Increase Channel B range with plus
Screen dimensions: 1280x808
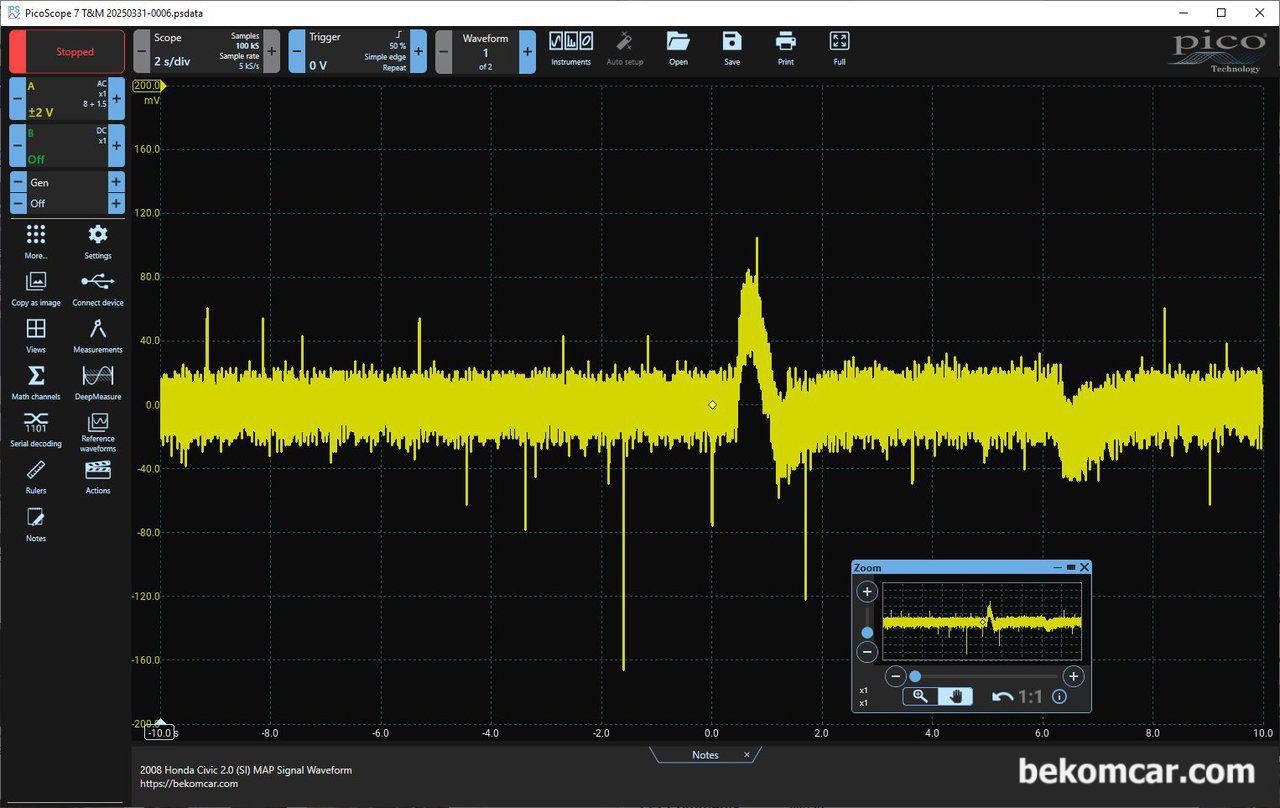tap(116, 145)
